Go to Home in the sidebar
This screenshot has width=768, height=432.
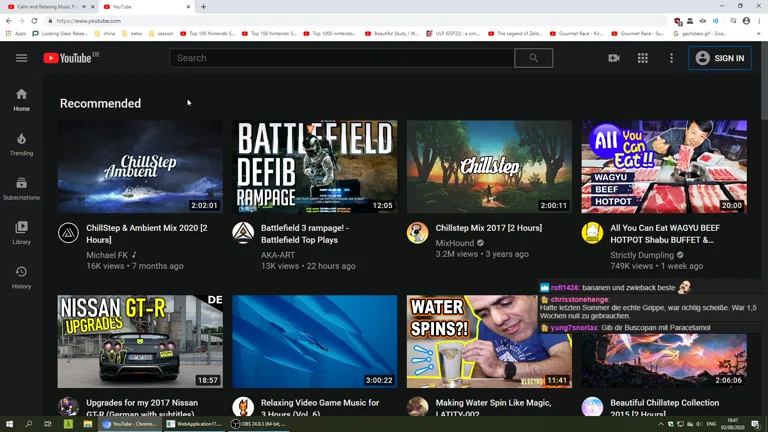[21, 99]
